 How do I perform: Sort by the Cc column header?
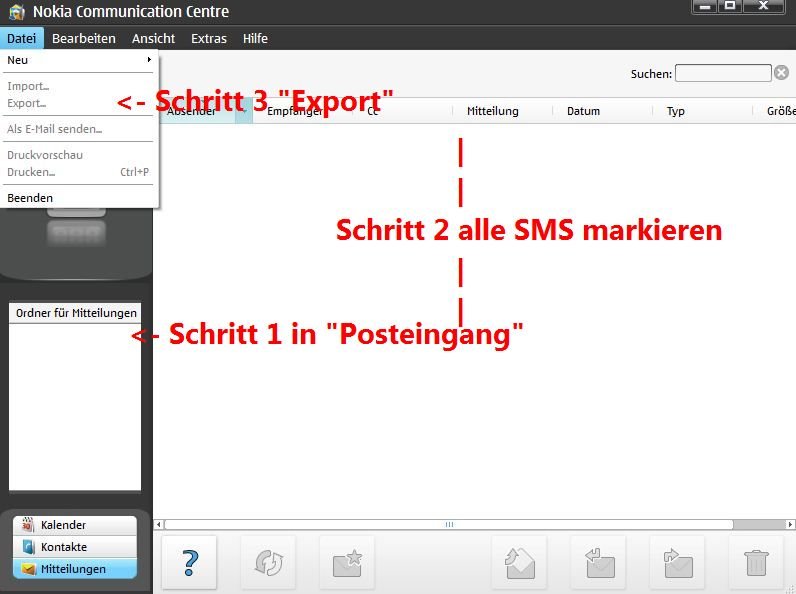pos(403,111)
